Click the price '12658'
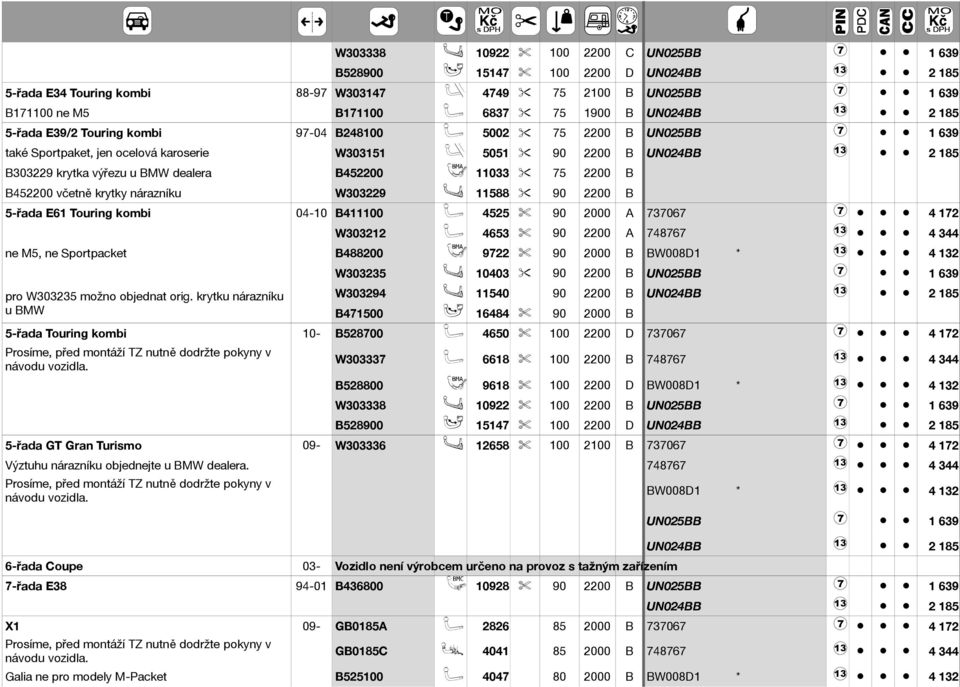960x687 pixels. point(492,446)
